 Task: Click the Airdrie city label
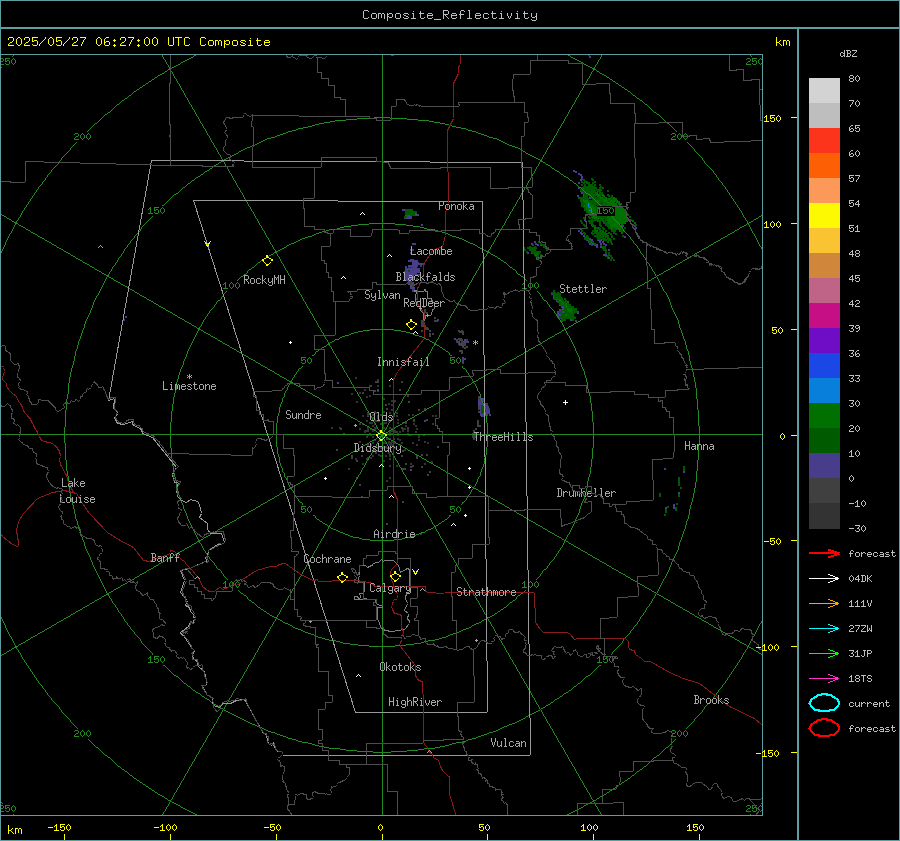tap(394, 534)
